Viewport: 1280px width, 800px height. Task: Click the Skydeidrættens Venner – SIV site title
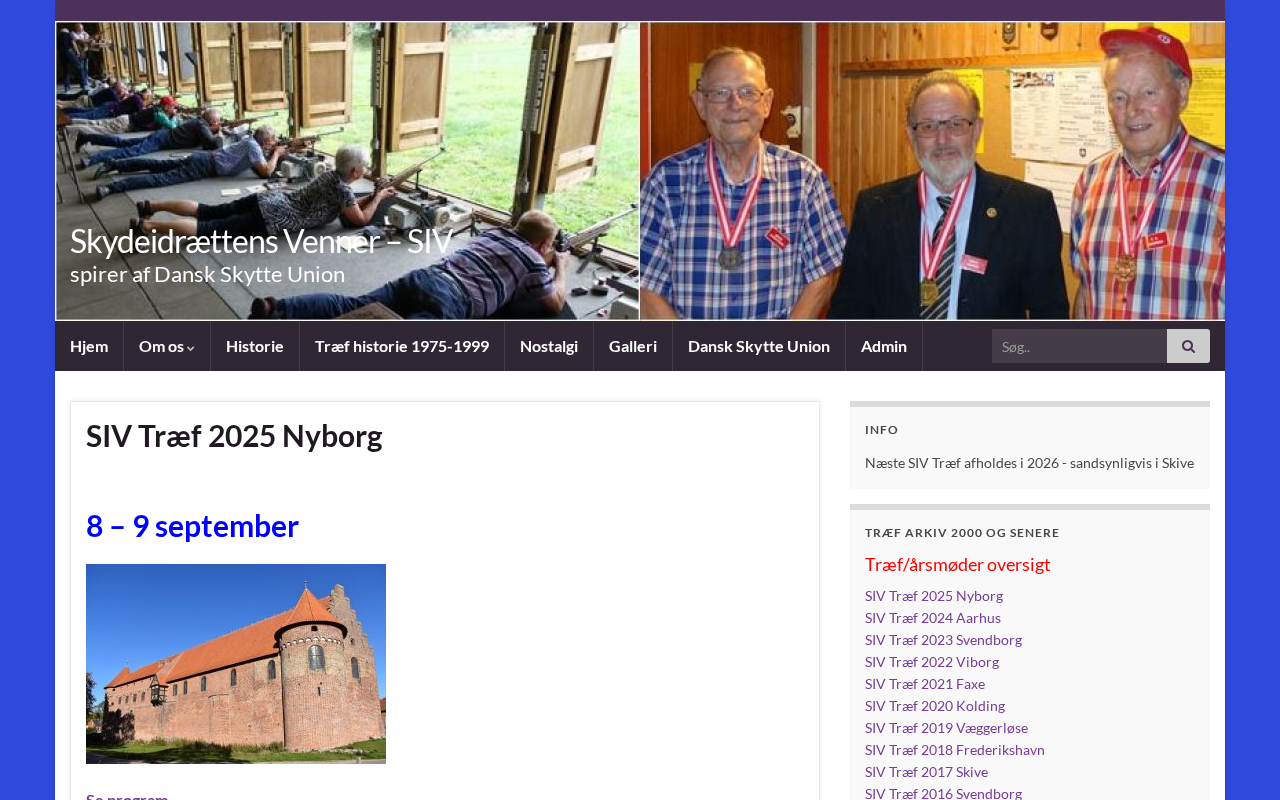click(x=261, y=241)
